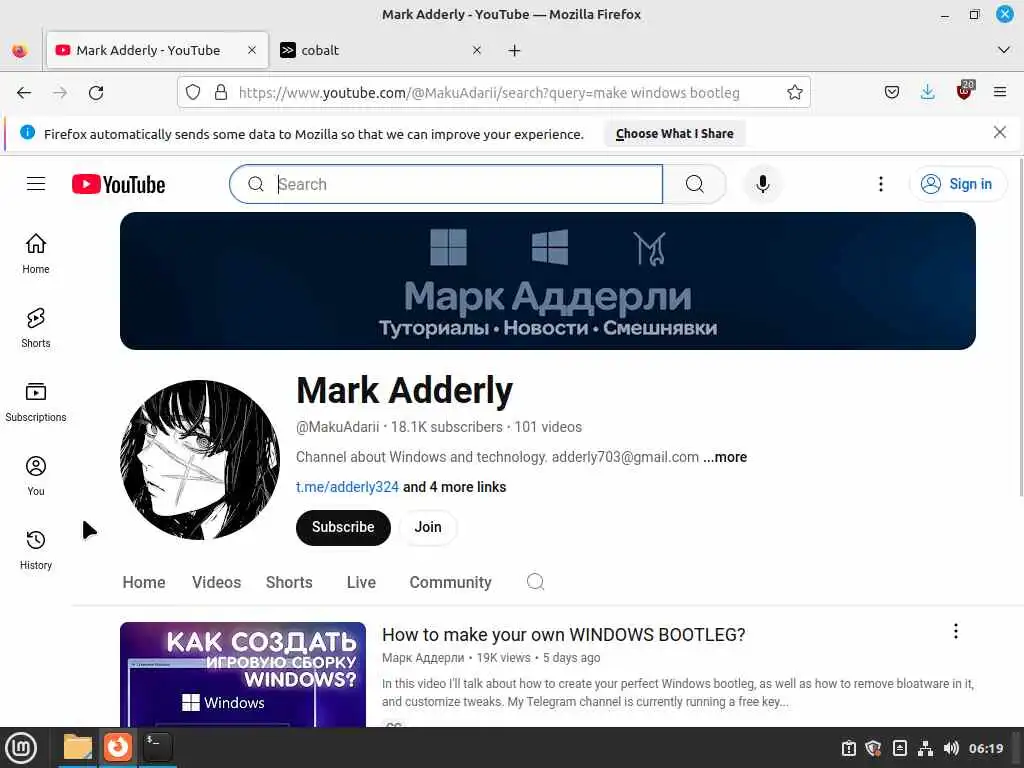Viewport: 1024px width, 768px height.
Task: Open 'and 4 more links' list
Action: [x=455, y=487]
